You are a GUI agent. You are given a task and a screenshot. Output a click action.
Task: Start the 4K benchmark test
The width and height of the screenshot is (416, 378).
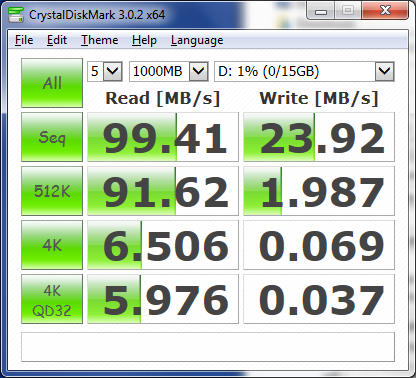click(x=52, y=245)
